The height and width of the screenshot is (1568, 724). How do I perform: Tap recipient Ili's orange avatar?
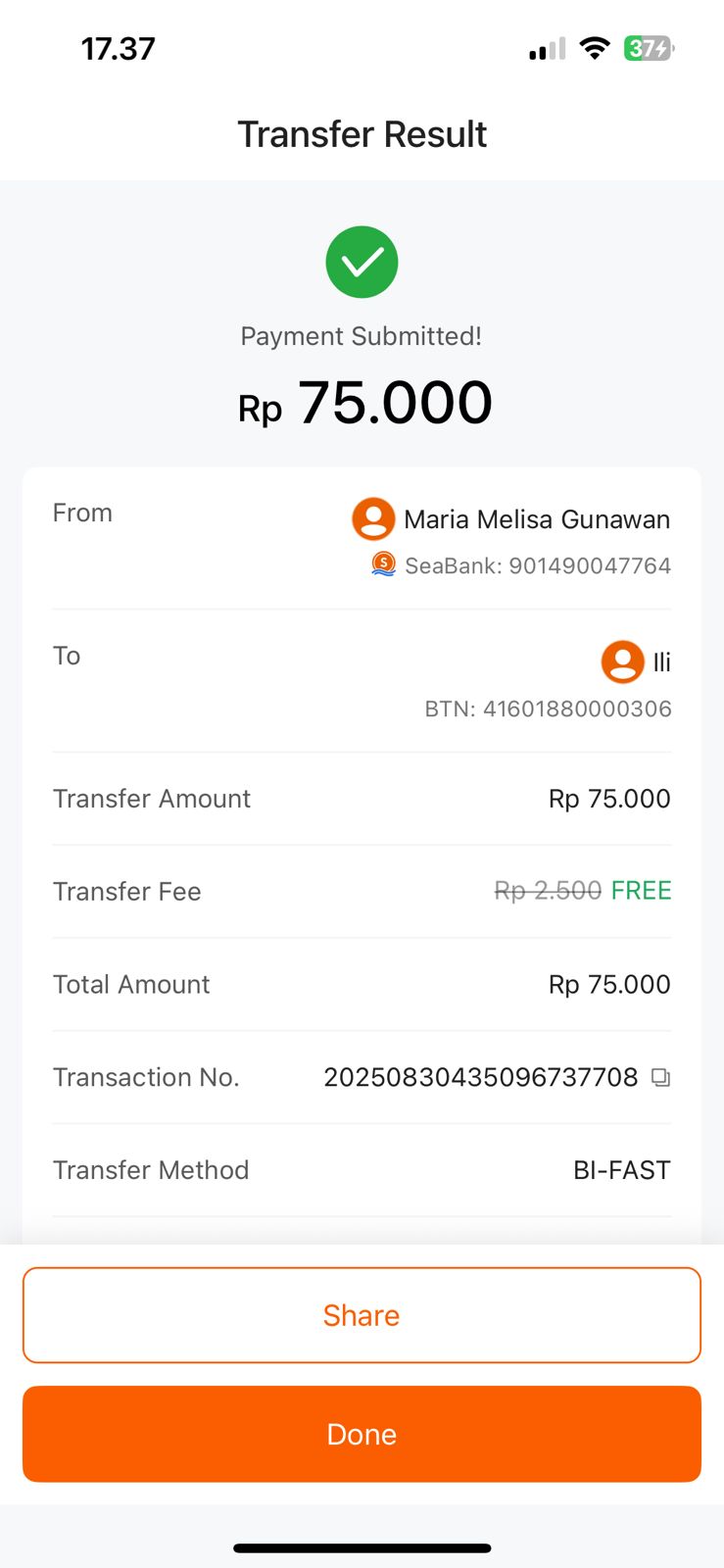point(622,661)
